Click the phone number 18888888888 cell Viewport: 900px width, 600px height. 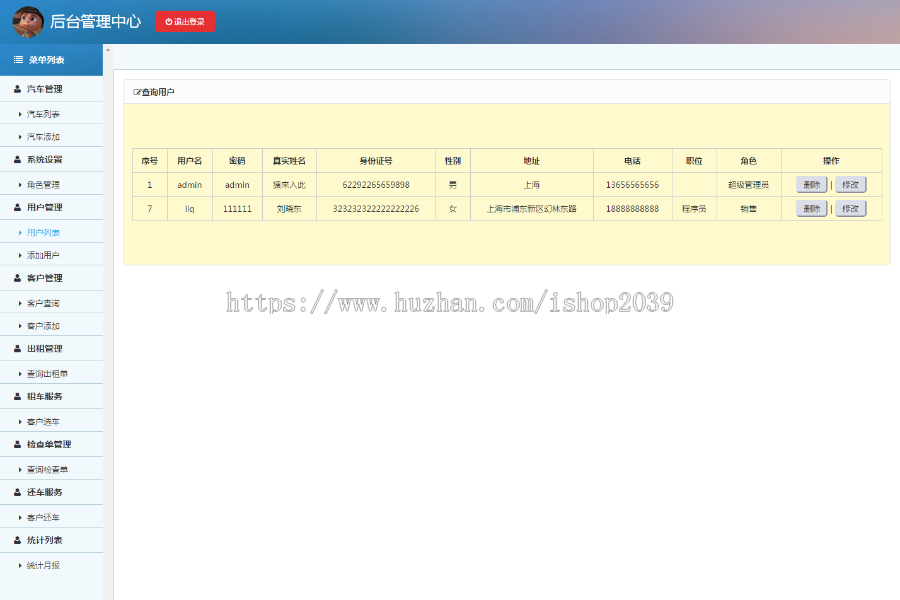click(x=633, y=209)
